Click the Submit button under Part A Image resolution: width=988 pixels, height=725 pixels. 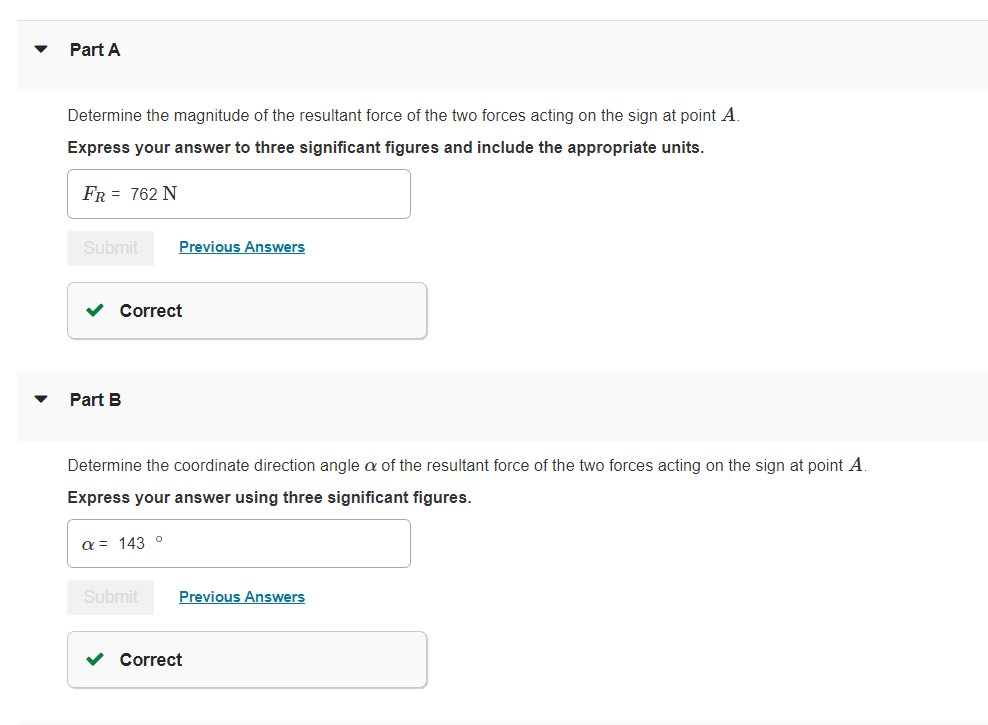(x=110, y=247)
